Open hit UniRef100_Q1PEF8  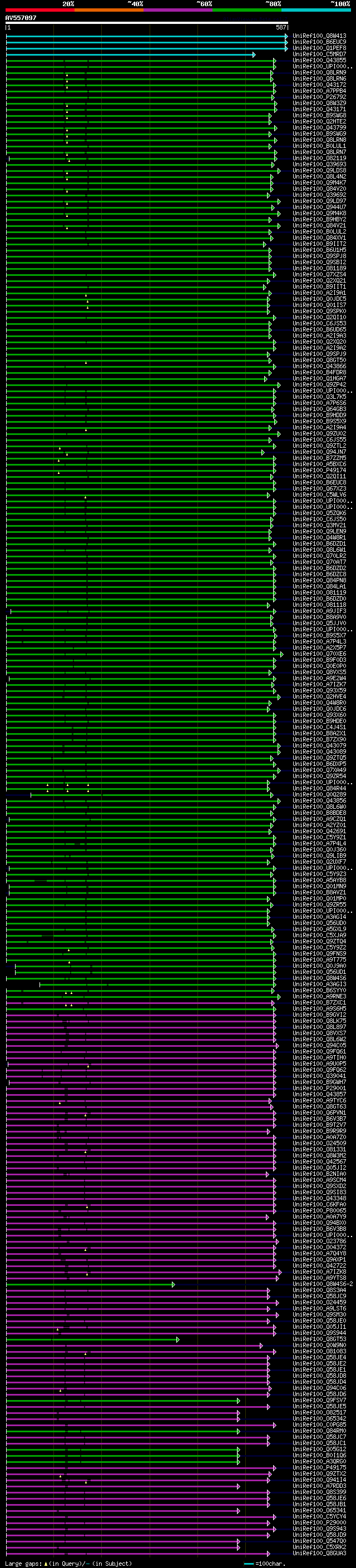tap(319, 48)
